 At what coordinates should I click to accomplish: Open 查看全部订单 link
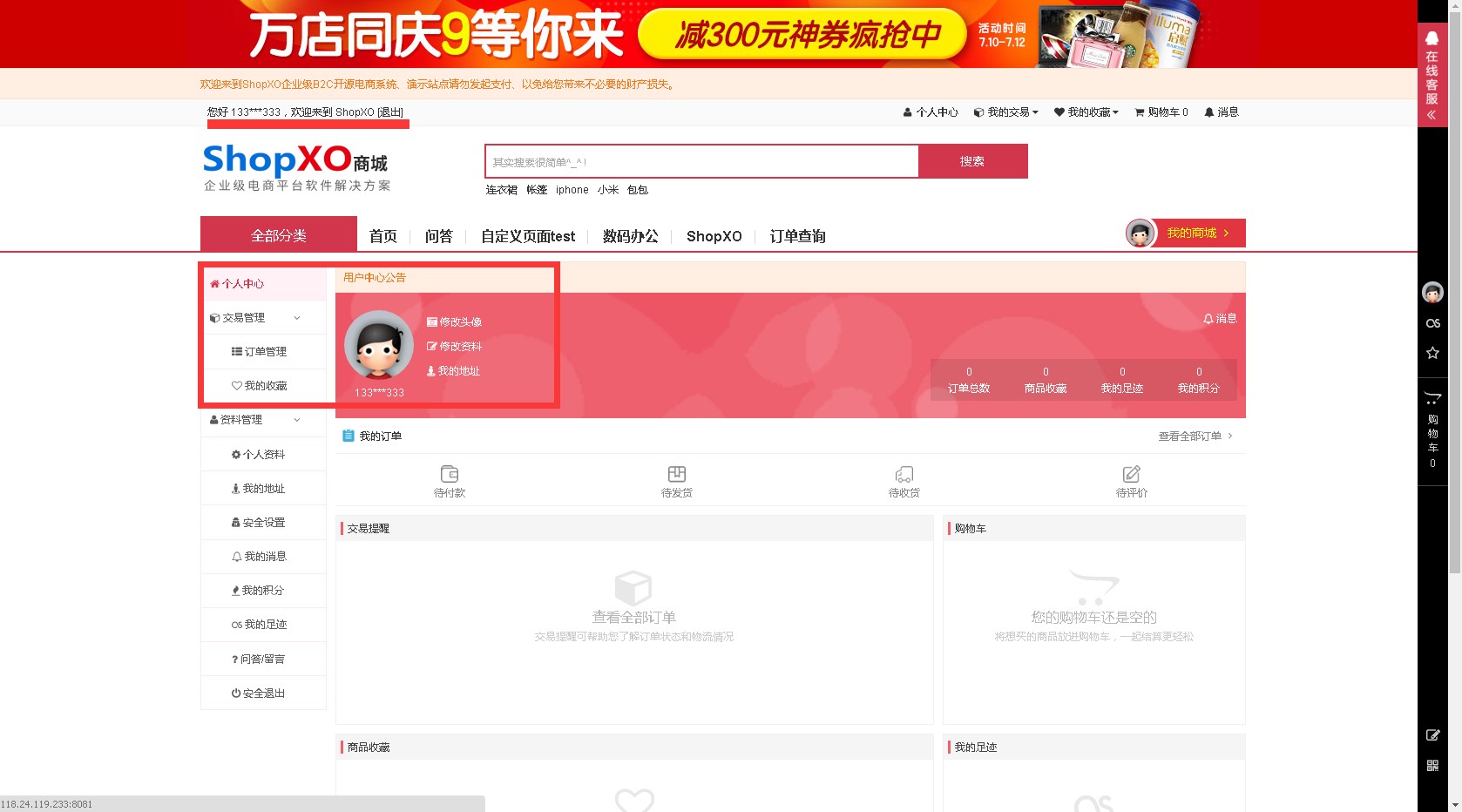pos(1195,436)
